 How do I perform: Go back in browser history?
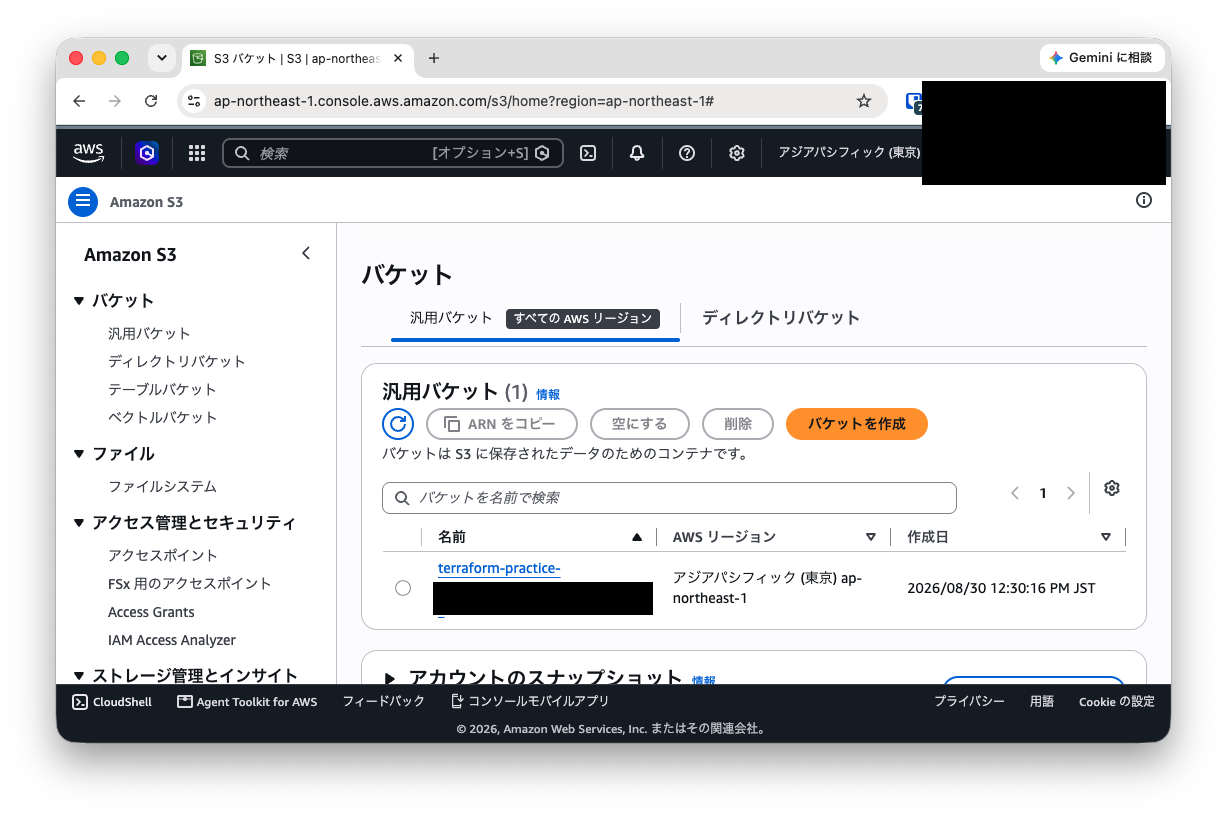point(80,101)
